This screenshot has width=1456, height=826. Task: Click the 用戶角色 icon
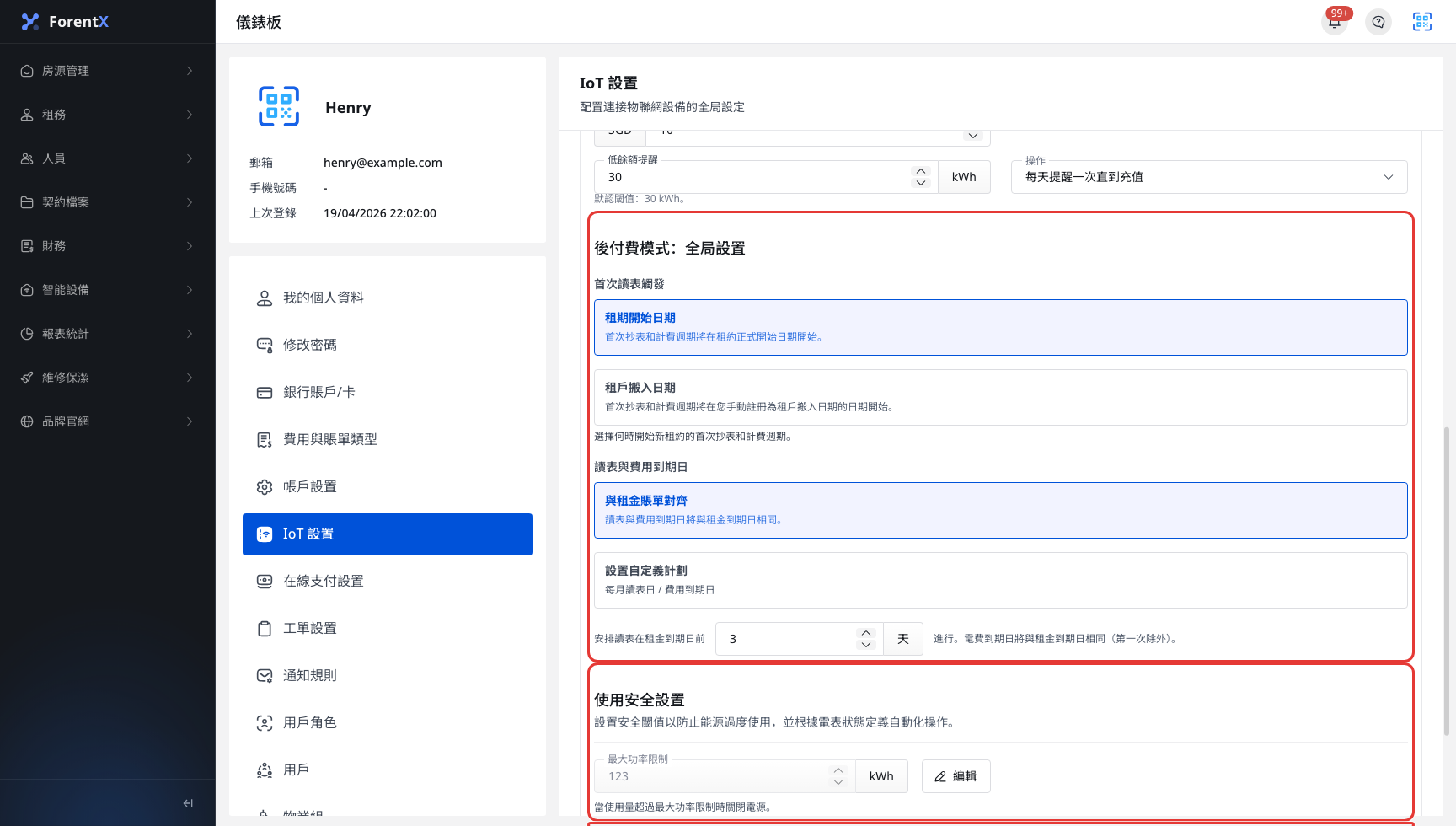click(x=265, y=723)
